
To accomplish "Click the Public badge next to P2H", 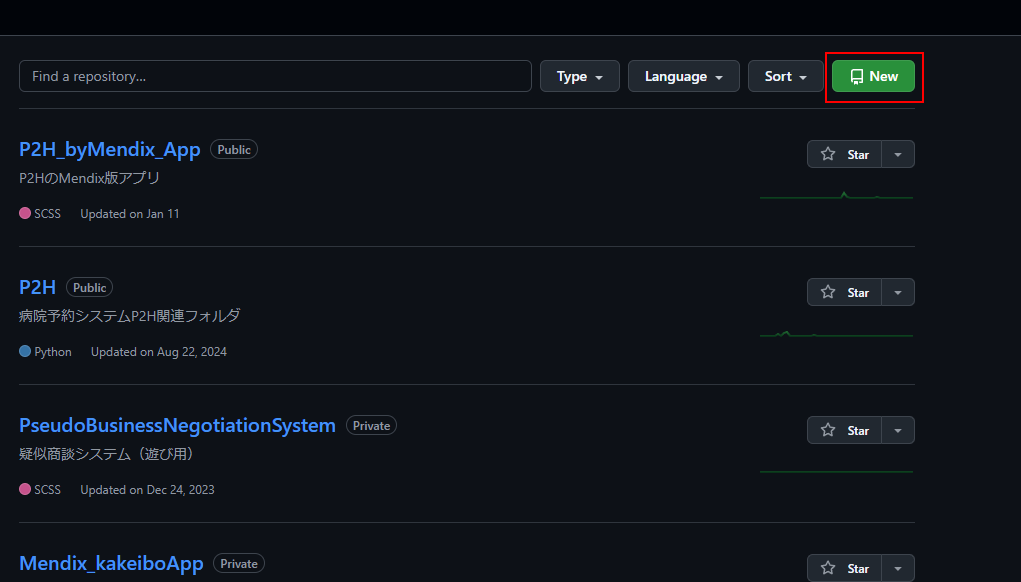I will pyautogui.click(x=89, y=287).
